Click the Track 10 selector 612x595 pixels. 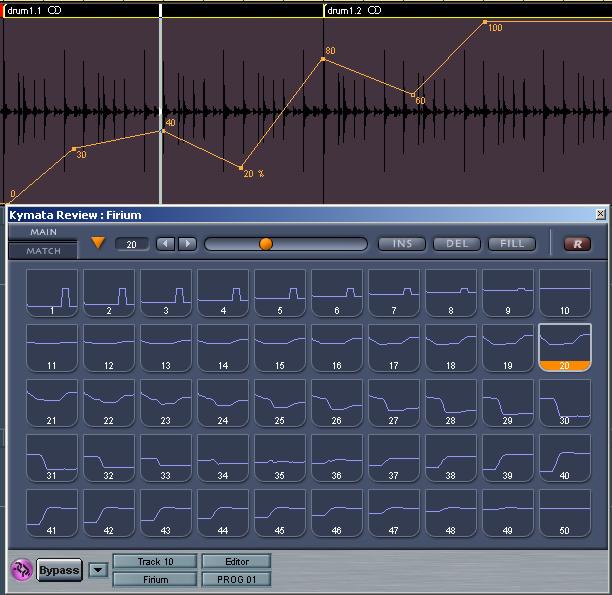[x=155, y=561]
